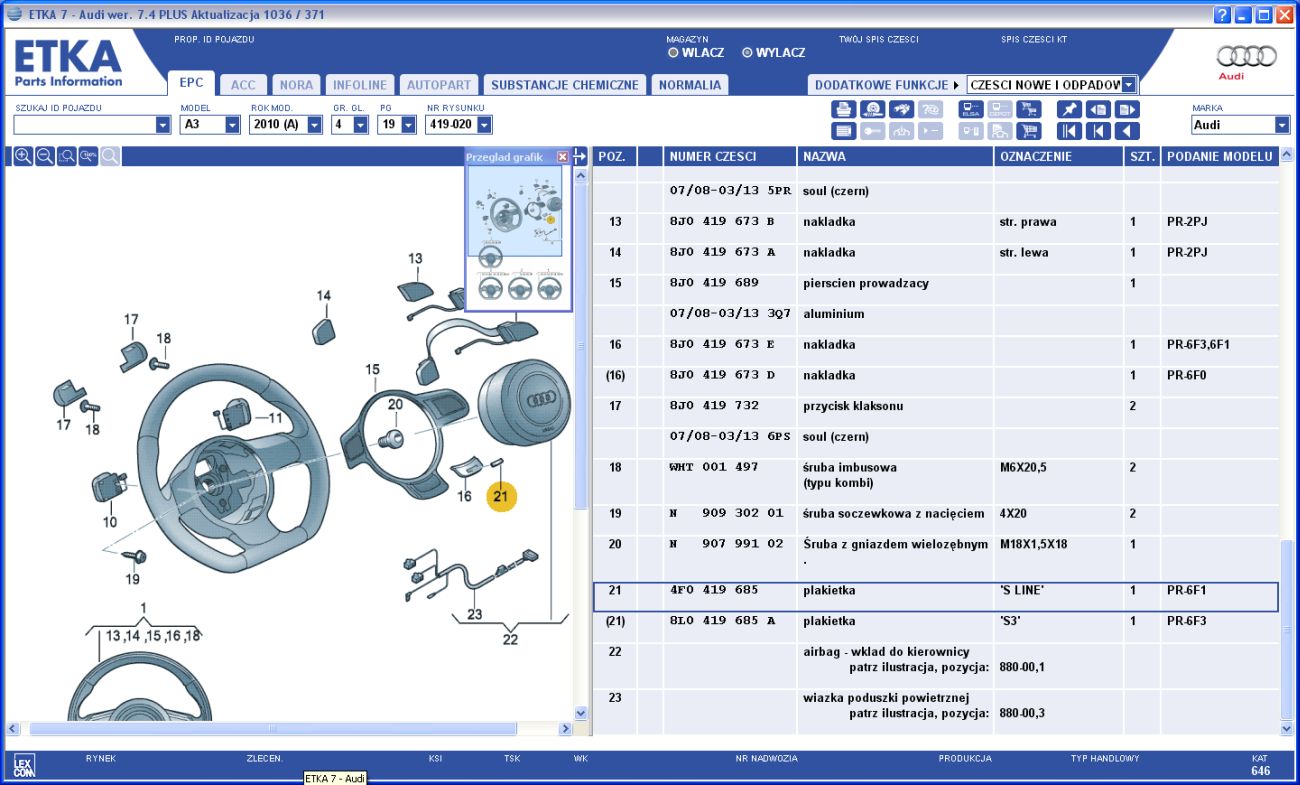Click the double shopping carts icon
The width and height of the screenshot is (1300, 785).
tap(1028, 109)
